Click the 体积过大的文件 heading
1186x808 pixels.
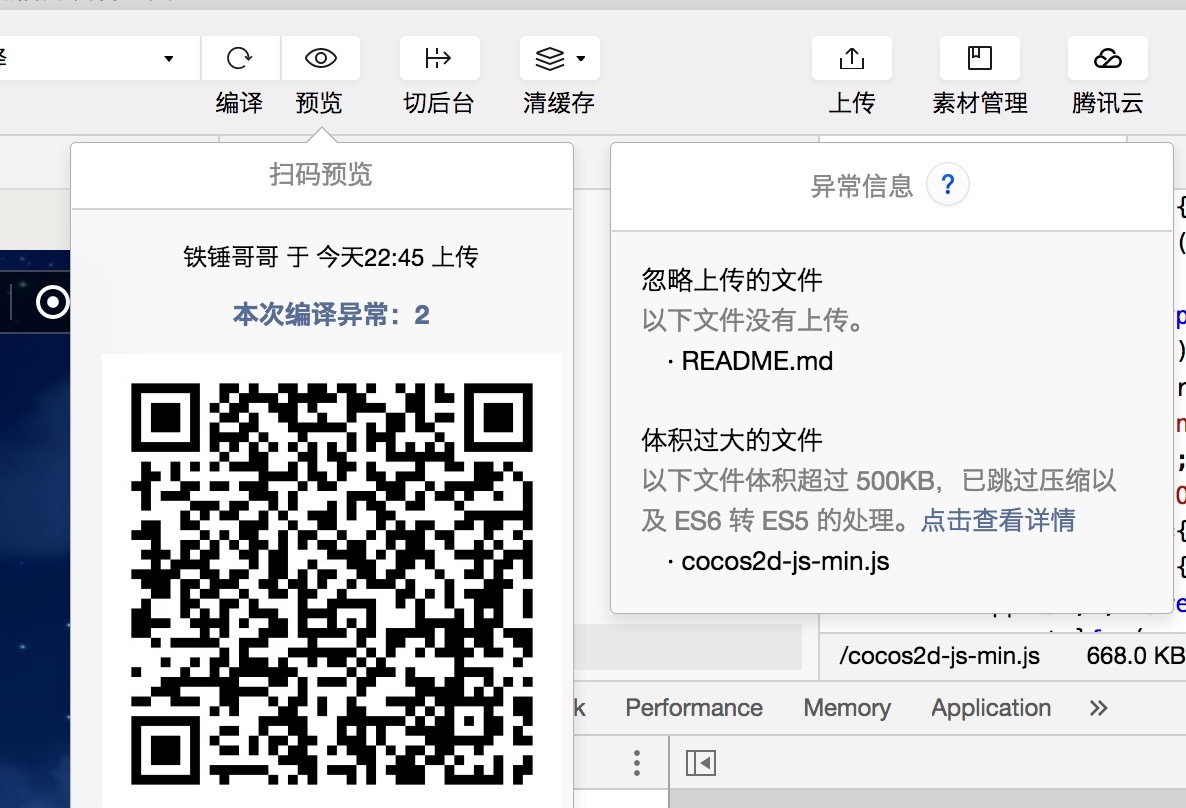pos(731,440)
